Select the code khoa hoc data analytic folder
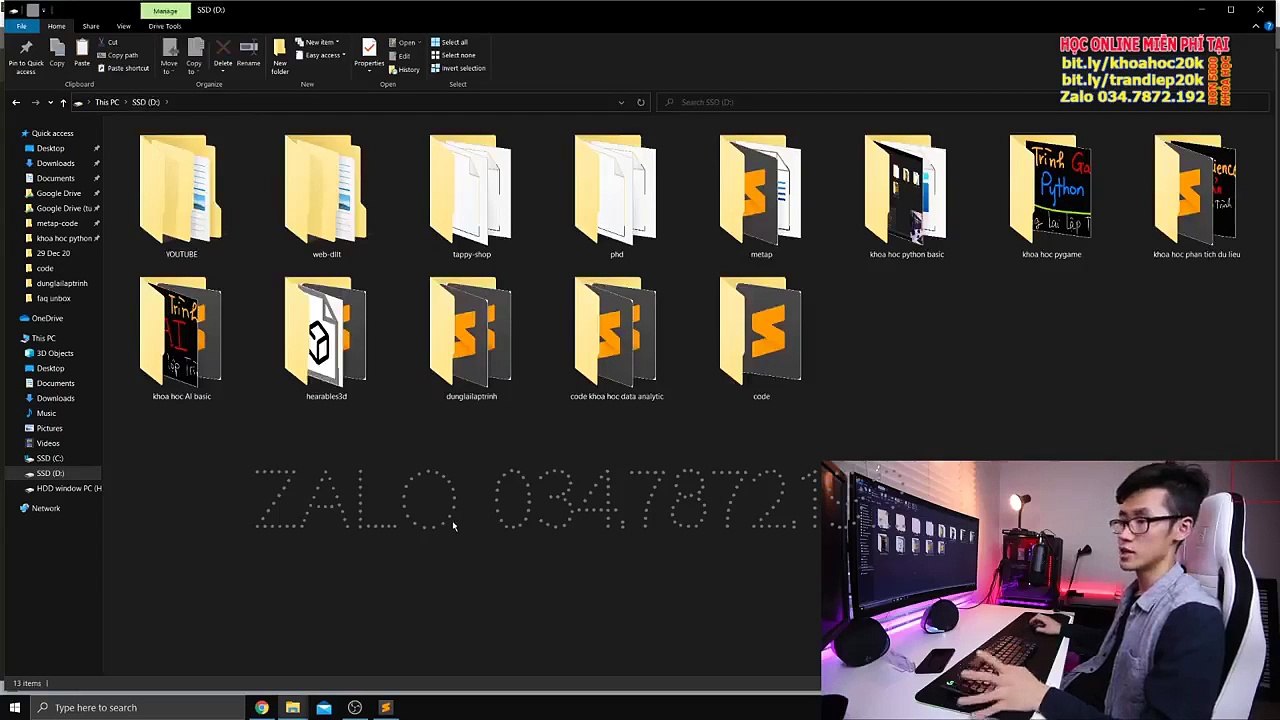 pos(616,339)
